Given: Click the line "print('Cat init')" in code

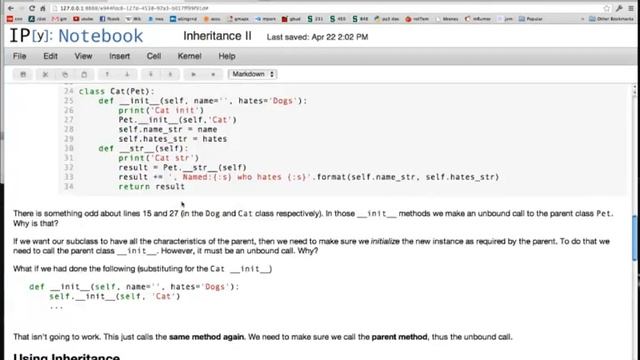Looking at the screenshot, I should coord(161,110).
